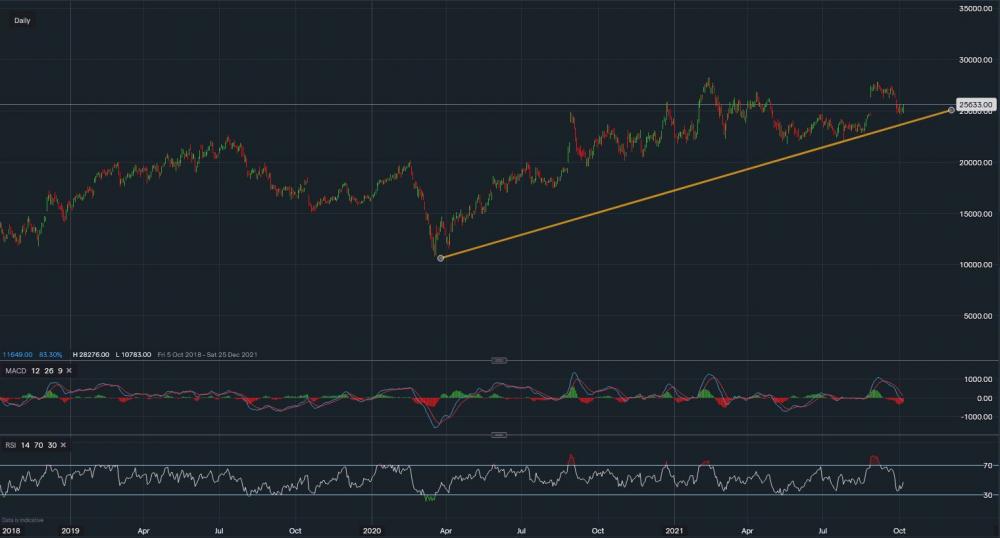This screenshot has width=1000, height=538.
Task: Click the 25633.00 current price label
Action: click(974, 104)
